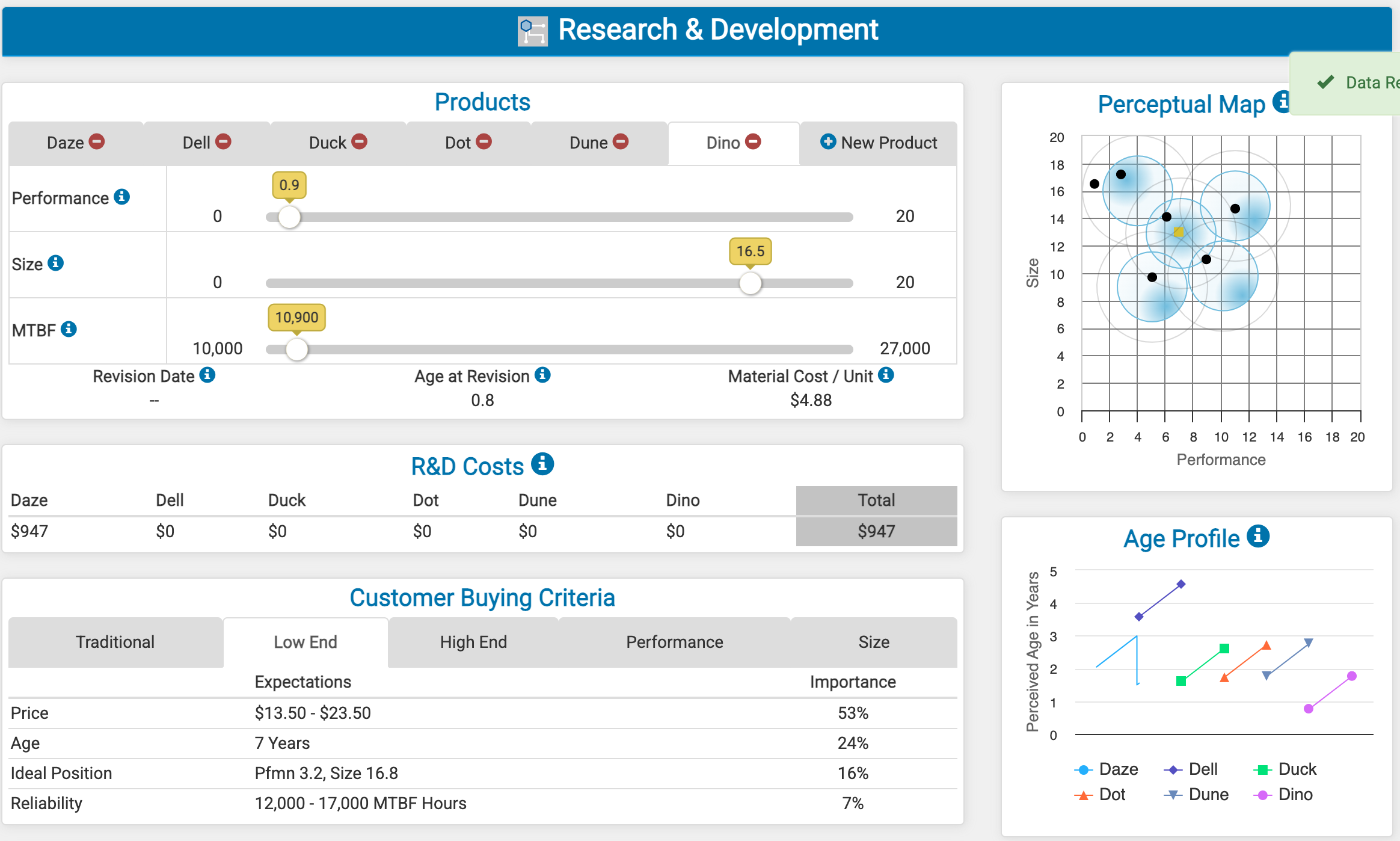Viewport: 1400px width, 841px height.
Task: Open the Performance info icon in Products
Action: click(122, 197)
